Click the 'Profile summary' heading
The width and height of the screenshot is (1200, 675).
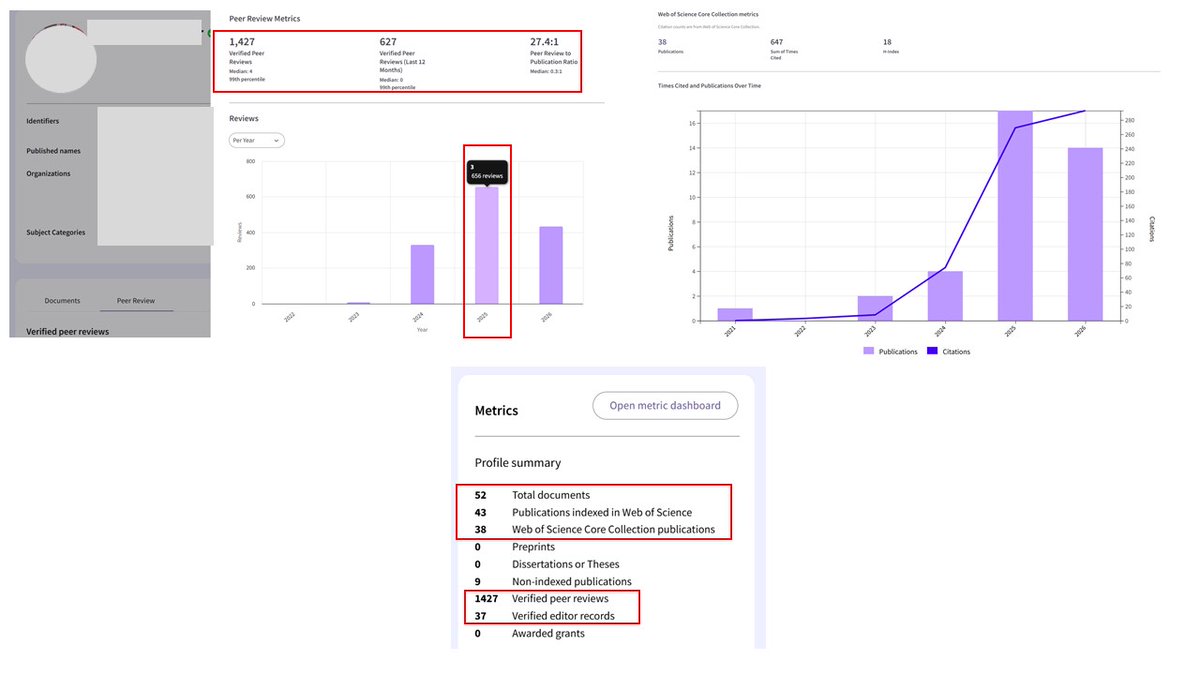pos(518,463)
